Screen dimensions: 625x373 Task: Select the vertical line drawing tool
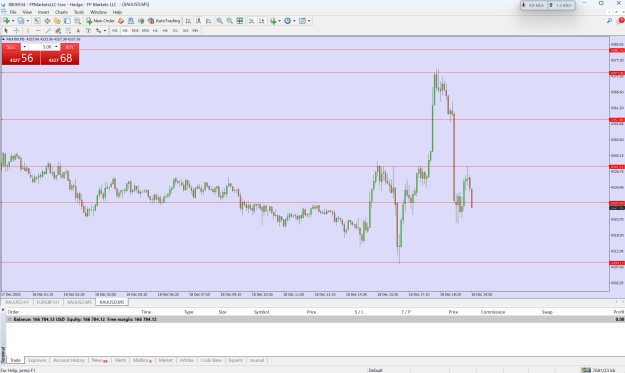[x=28, y=30]
